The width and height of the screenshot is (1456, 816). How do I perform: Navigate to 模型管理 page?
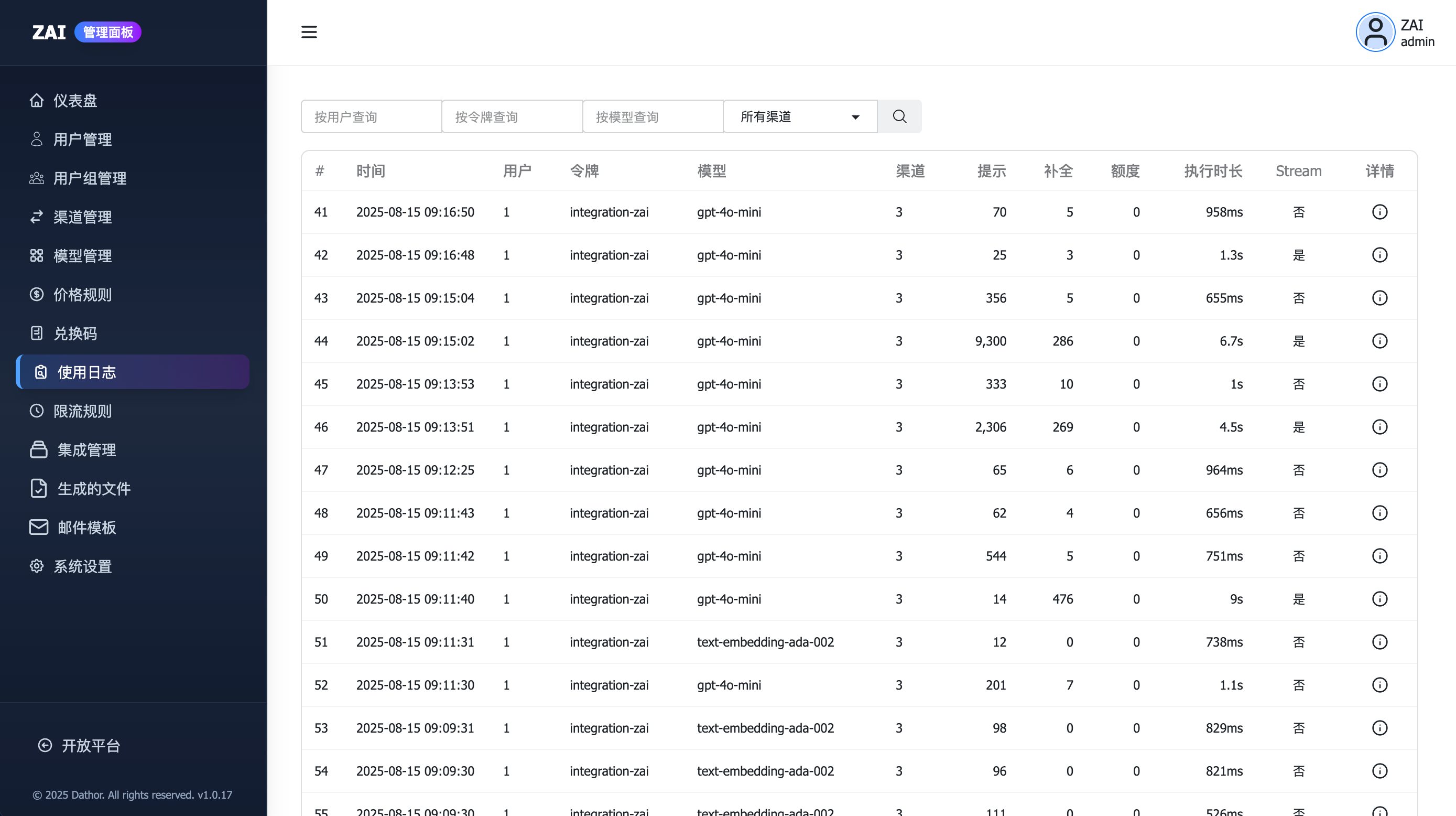pos(82,255)
